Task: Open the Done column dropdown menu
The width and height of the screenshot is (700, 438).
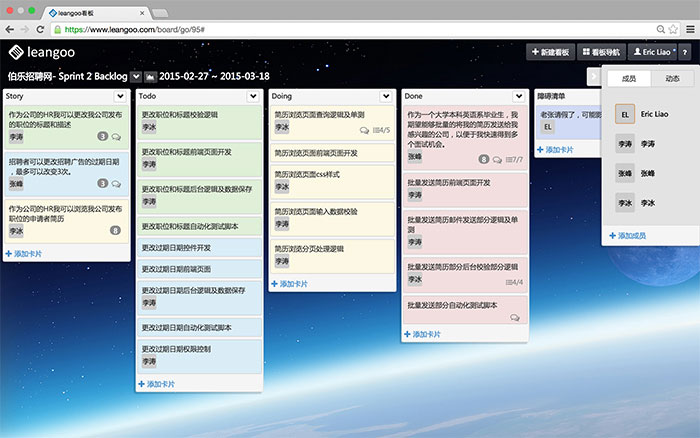Action: tap(519, 96)
